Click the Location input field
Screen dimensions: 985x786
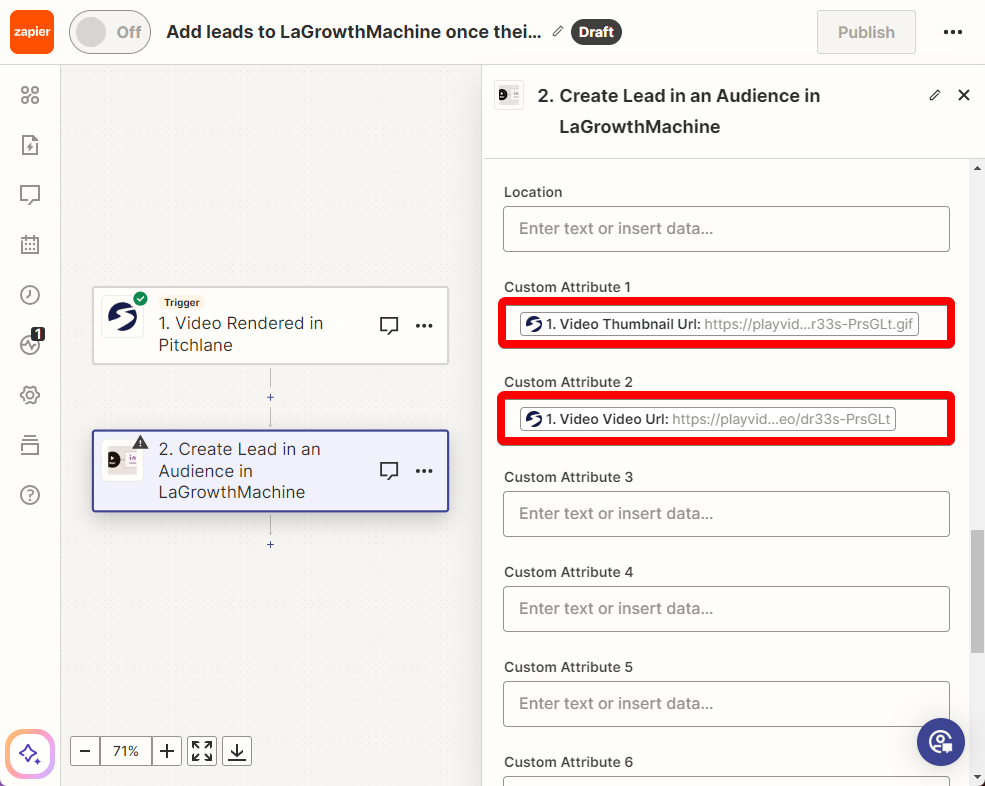click(726, 229)
